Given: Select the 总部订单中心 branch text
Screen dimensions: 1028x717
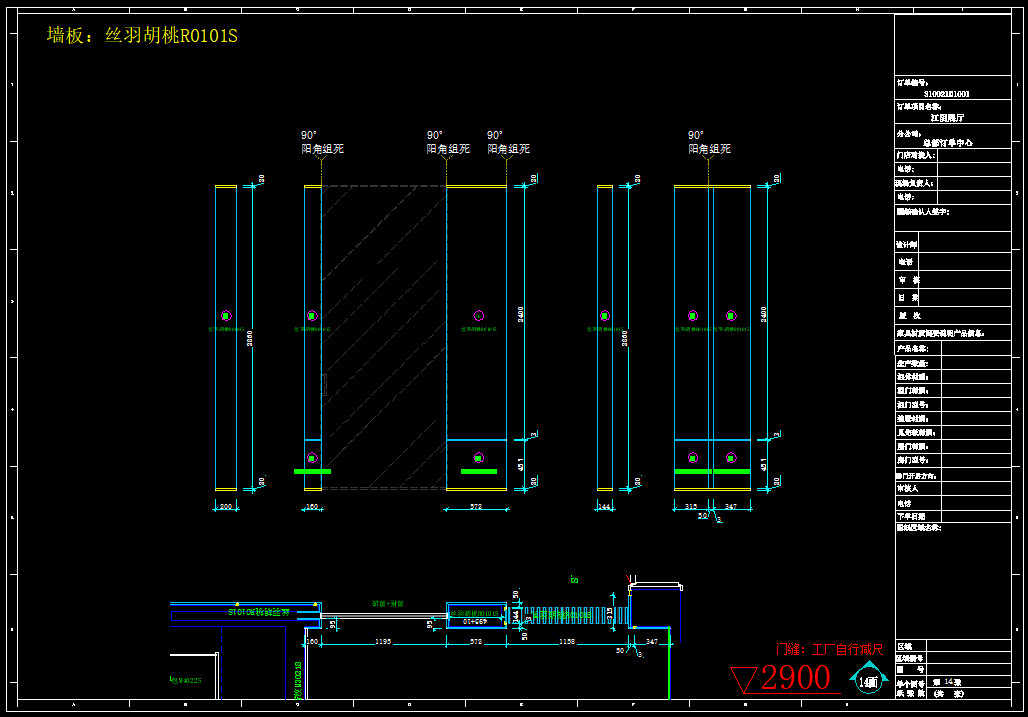Looking at the screenshot, I should click(948, 142).
